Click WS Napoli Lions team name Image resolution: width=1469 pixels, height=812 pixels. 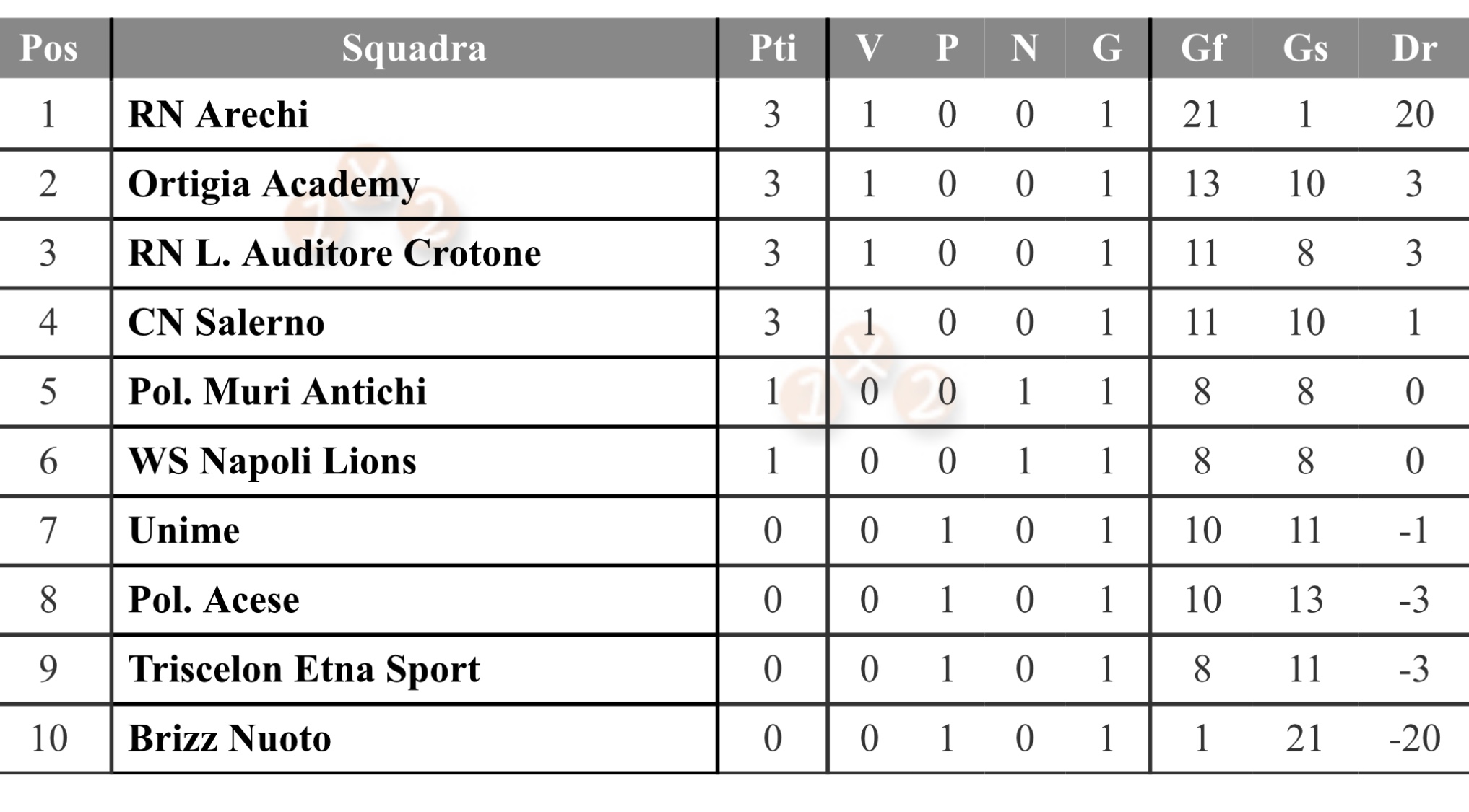click(272, 461)
